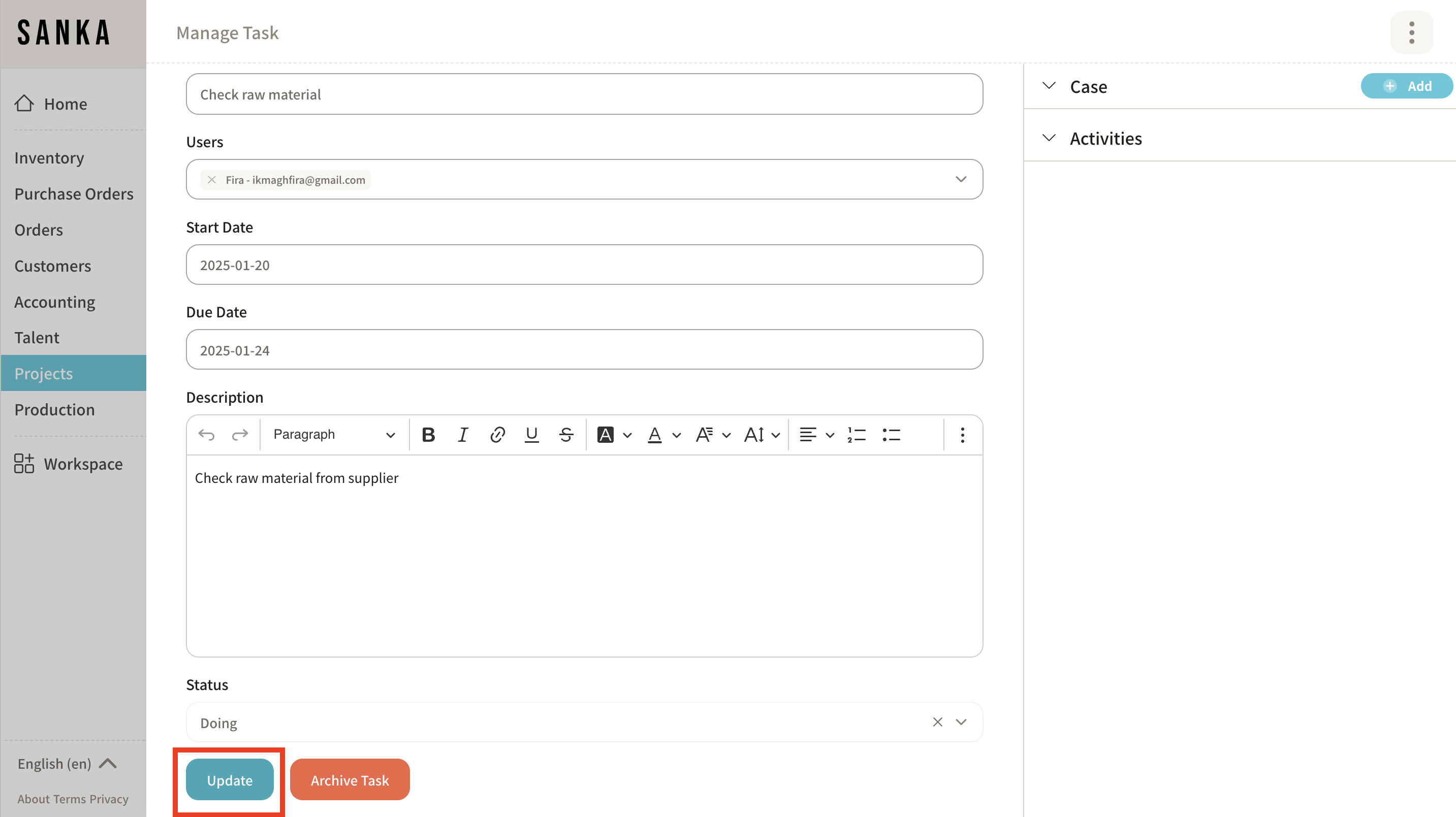Expand the Users dropdown arrow
The height and width of the screenshot is (817, 1456).
click(x=960, y=179)
